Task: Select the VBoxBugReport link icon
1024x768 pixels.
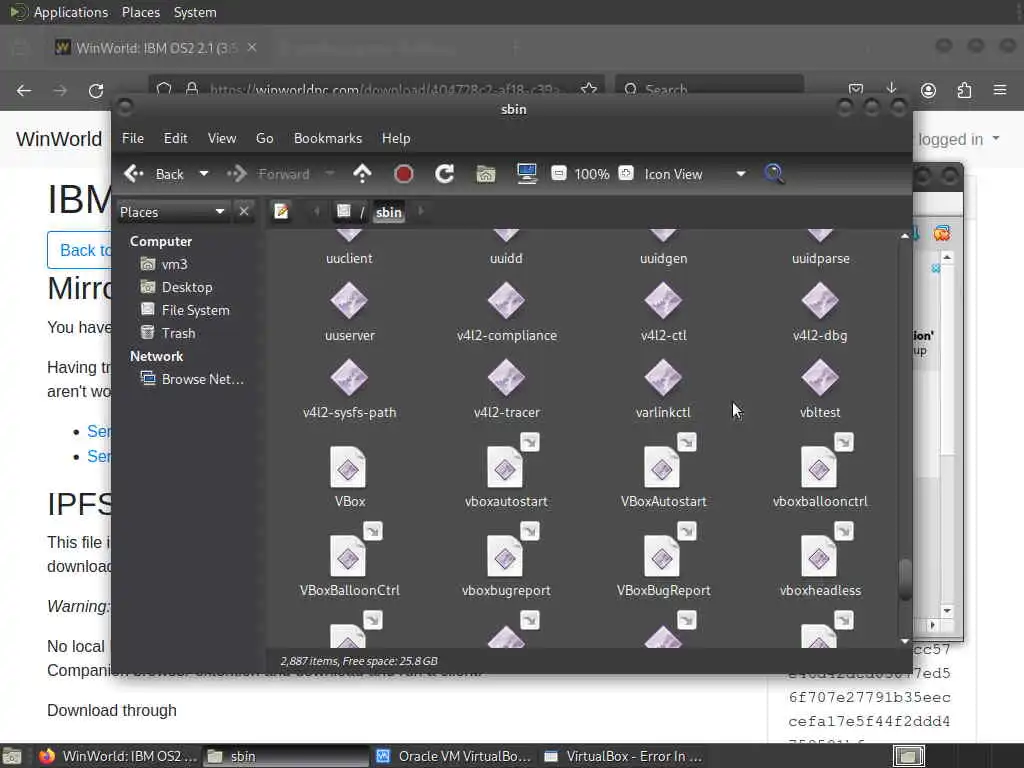Action: (x=662, y=556)
